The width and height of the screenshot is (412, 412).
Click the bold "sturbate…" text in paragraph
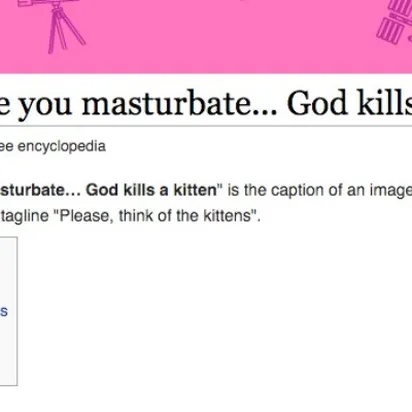coord(40,190)
